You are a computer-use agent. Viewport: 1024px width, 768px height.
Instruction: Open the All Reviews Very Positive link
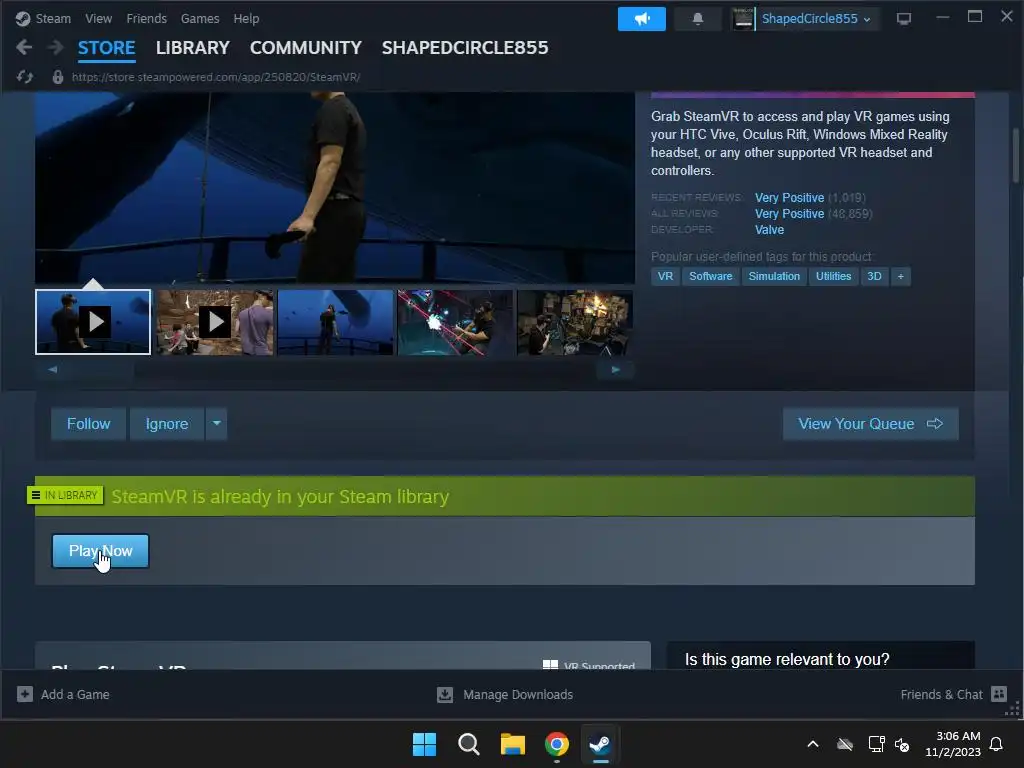(x=790, y=214)
